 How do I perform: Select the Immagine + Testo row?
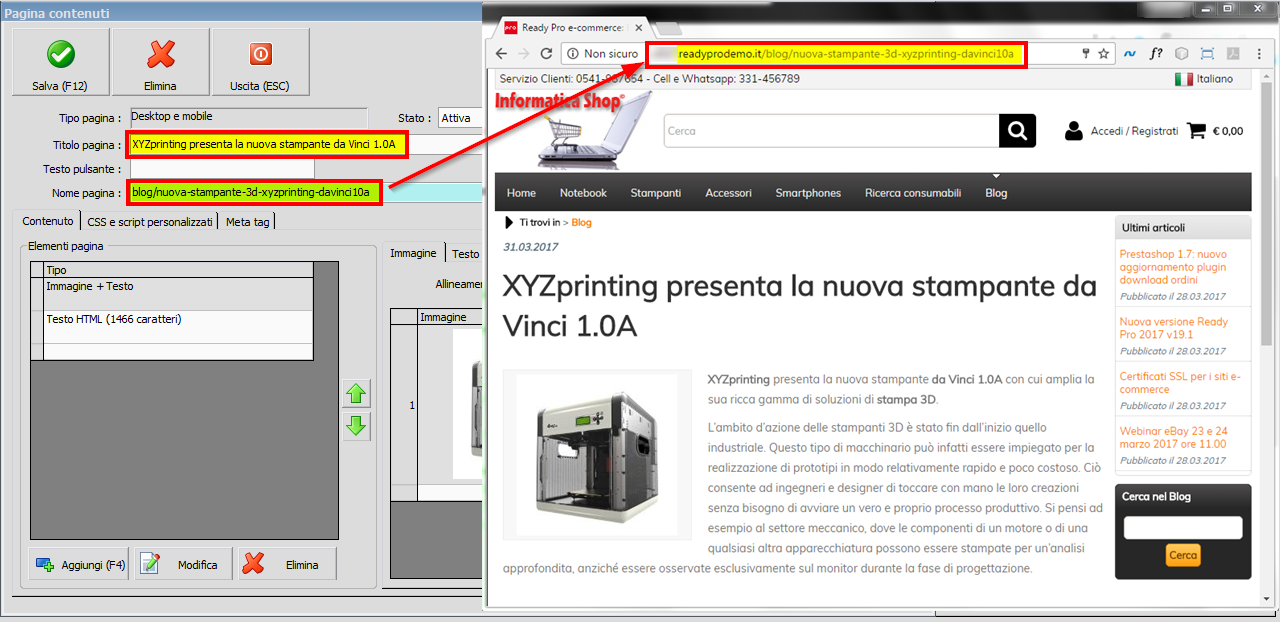click(178, 293)
